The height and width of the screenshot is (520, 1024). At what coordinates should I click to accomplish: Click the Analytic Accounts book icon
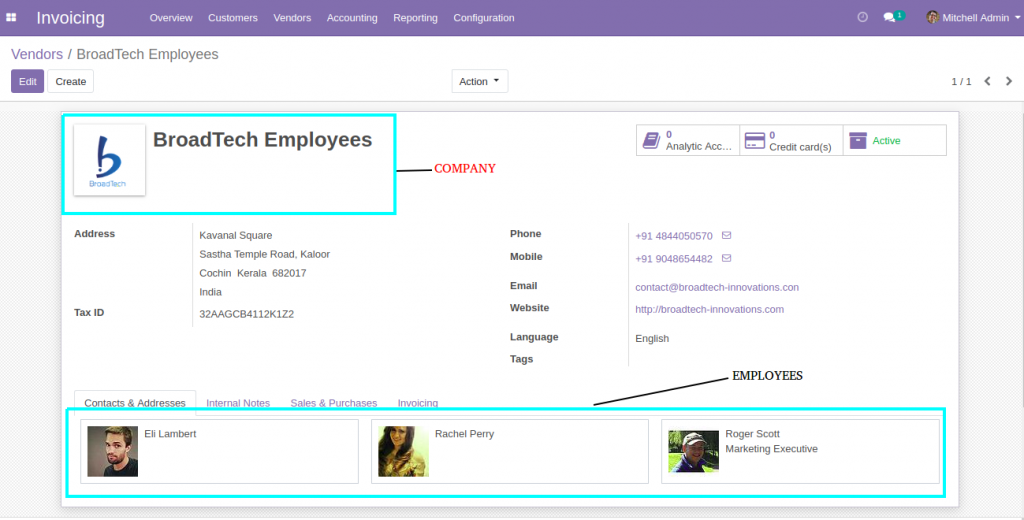click(651, 140)
